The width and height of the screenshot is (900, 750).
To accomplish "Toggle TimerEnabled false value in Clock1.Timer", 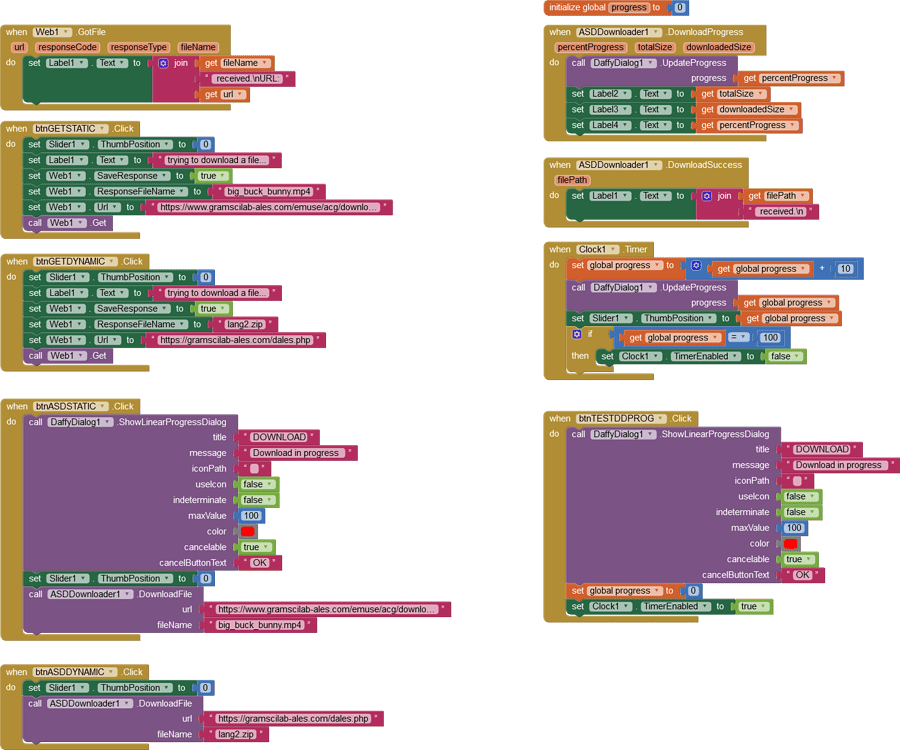I will click(786, 356).
